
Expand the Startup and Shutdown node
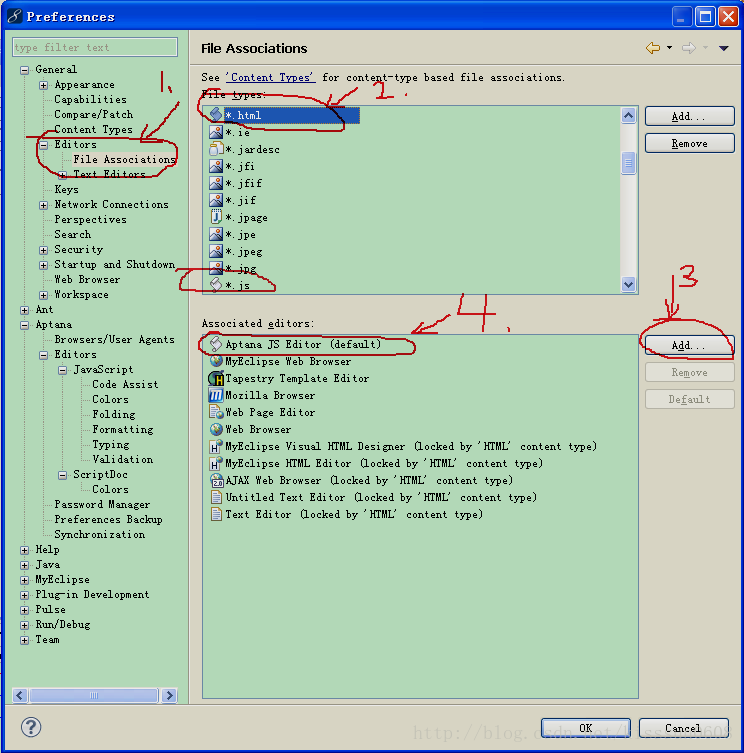click(x=43, y=265)
